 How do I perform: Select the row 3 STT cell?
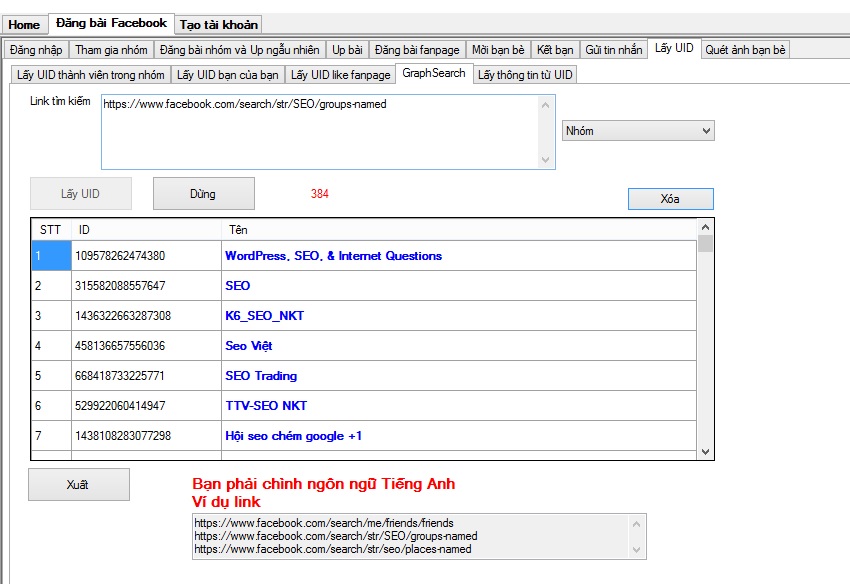click(51, 316)
